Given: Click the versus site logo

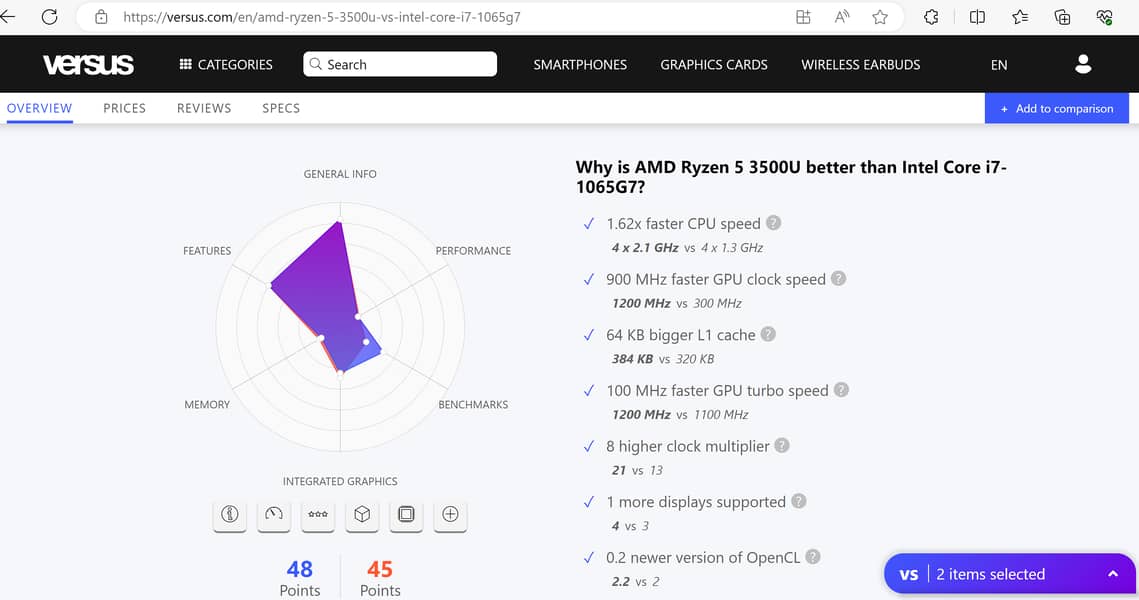Looking at the screenshot, I should [x=88, y=64].
